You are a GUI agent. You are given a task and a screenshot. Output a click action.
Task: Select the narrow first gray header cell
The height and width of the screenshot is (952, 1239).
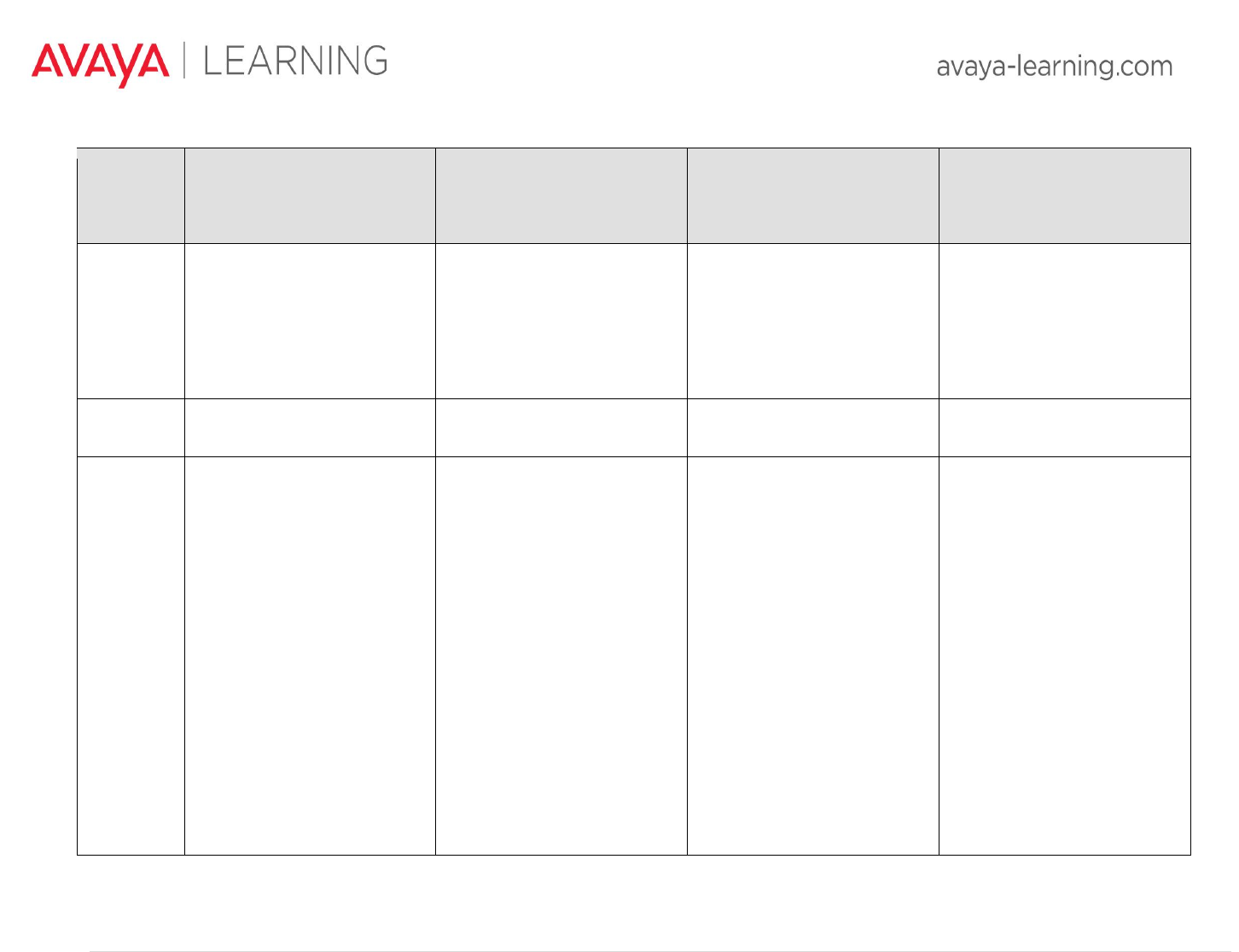tap(131, 195)
